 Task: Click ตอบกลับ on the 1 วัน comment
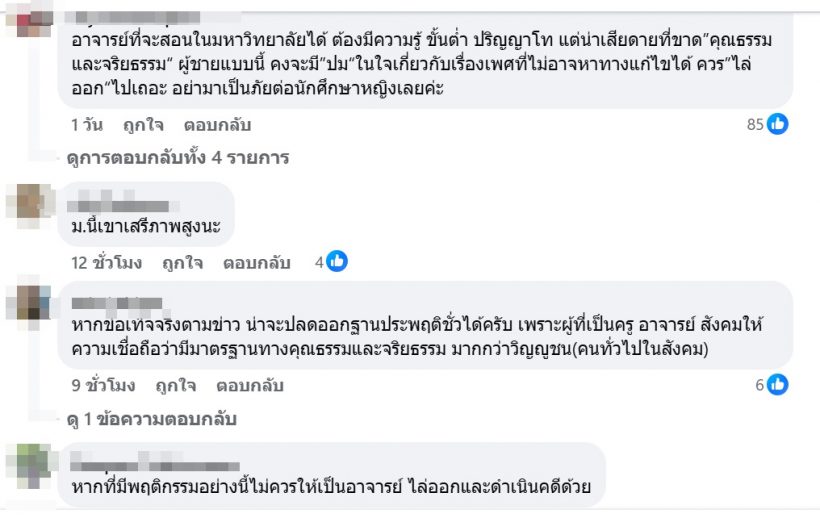[x=217, y=125]
